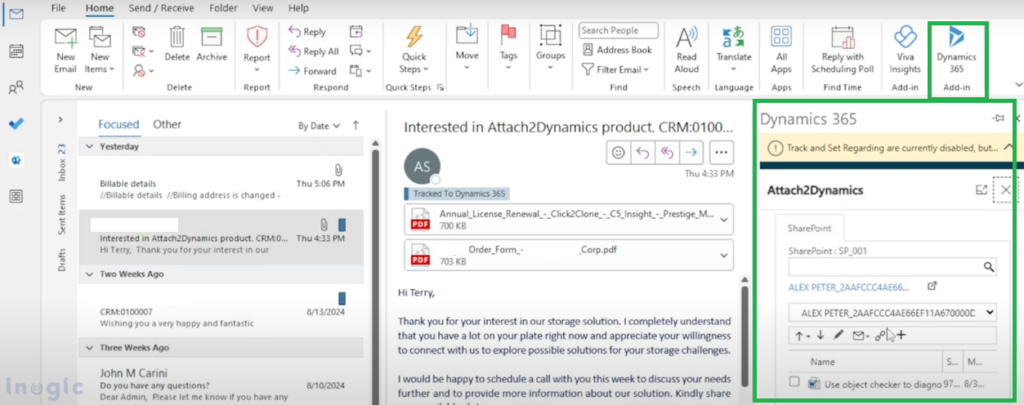The height and width of the screenshot is (405, 1024).
Task: Expand the By Date sort dropdown
Action: pyautogui.click(x=319, y=126)
